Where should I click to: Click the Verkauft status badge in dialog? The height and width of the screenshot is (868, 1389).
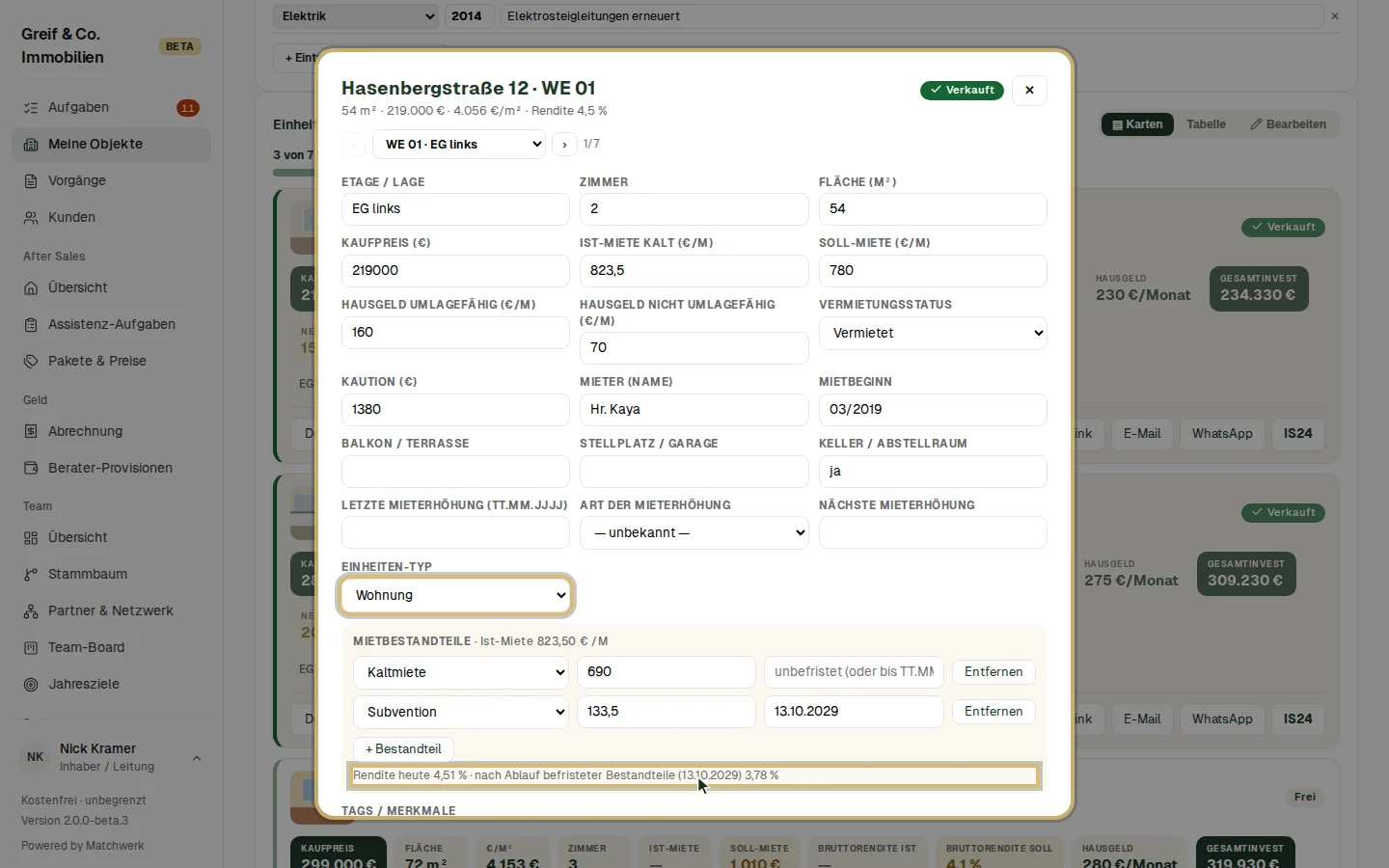pyautogui.click(x=962, y=90)
